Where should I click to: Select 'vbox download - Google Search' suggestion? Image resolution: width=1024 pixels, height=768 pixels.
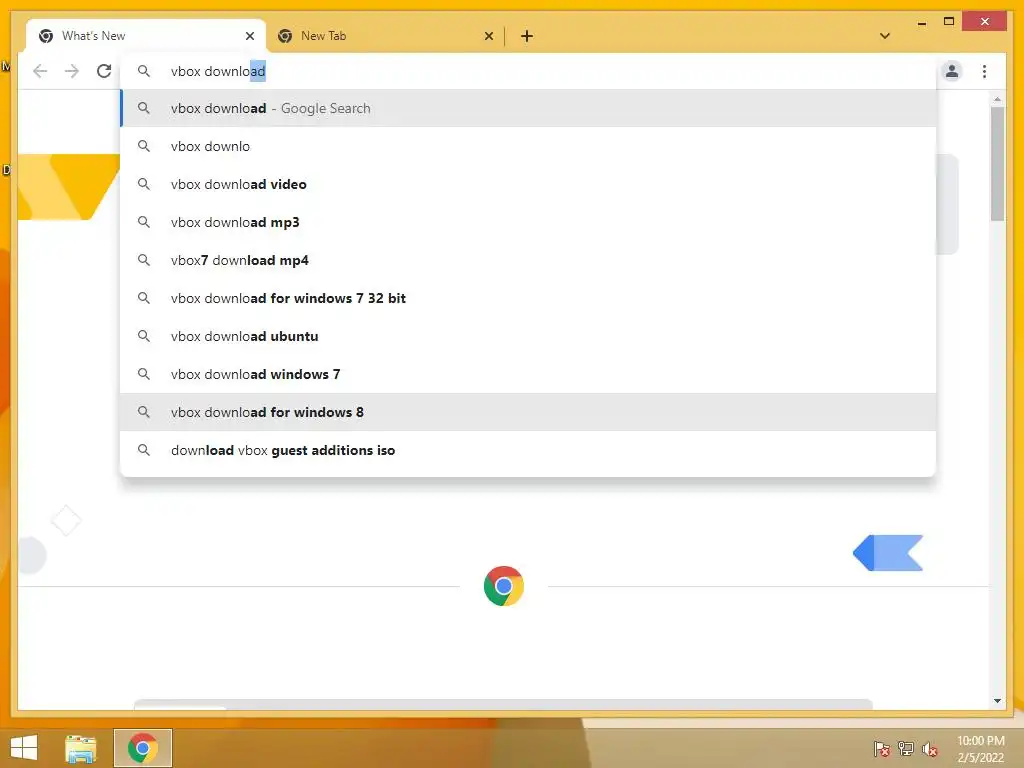point(528,108)
